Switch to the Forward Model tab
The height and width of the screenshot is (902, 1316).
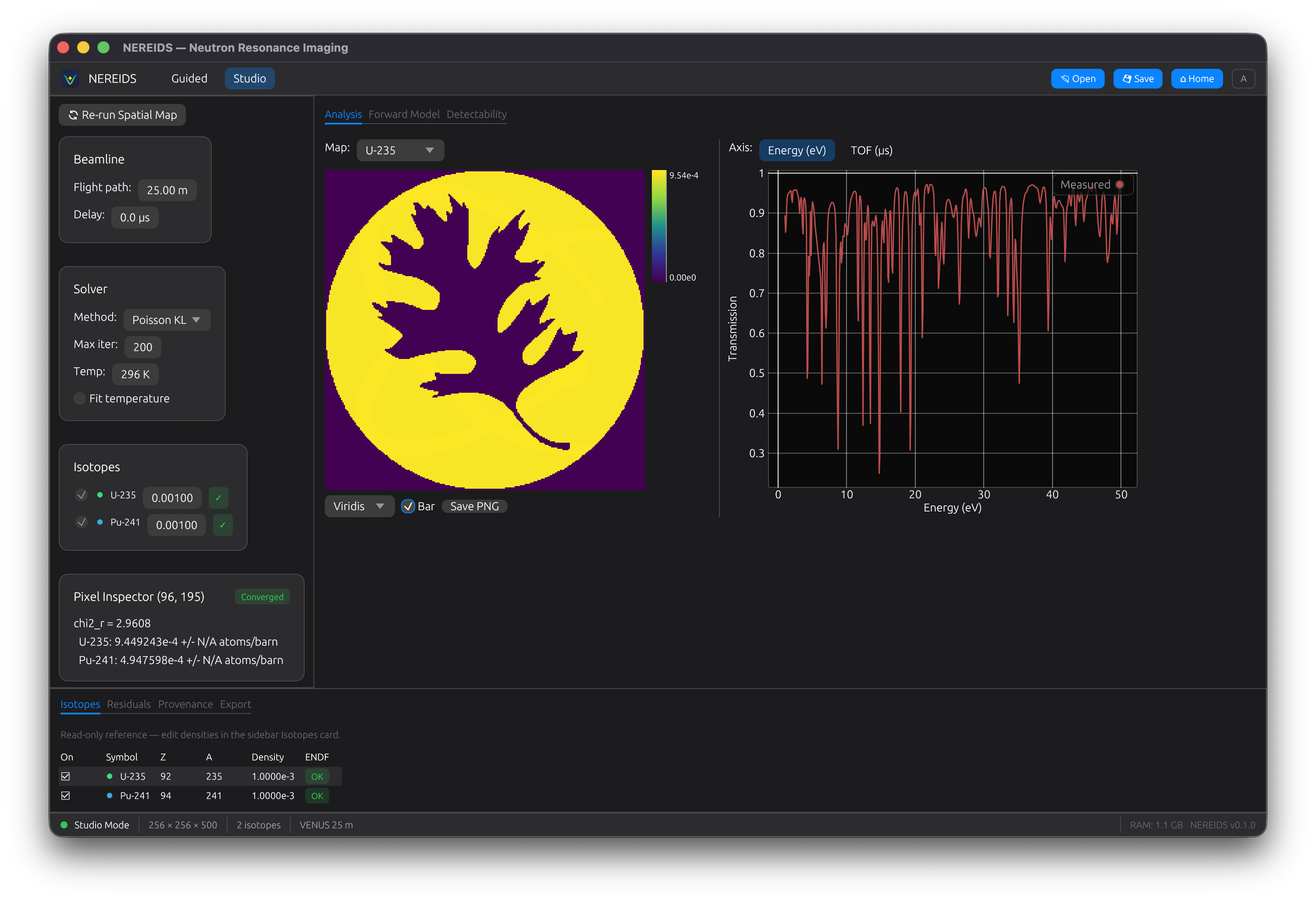(x=404, y=114)
